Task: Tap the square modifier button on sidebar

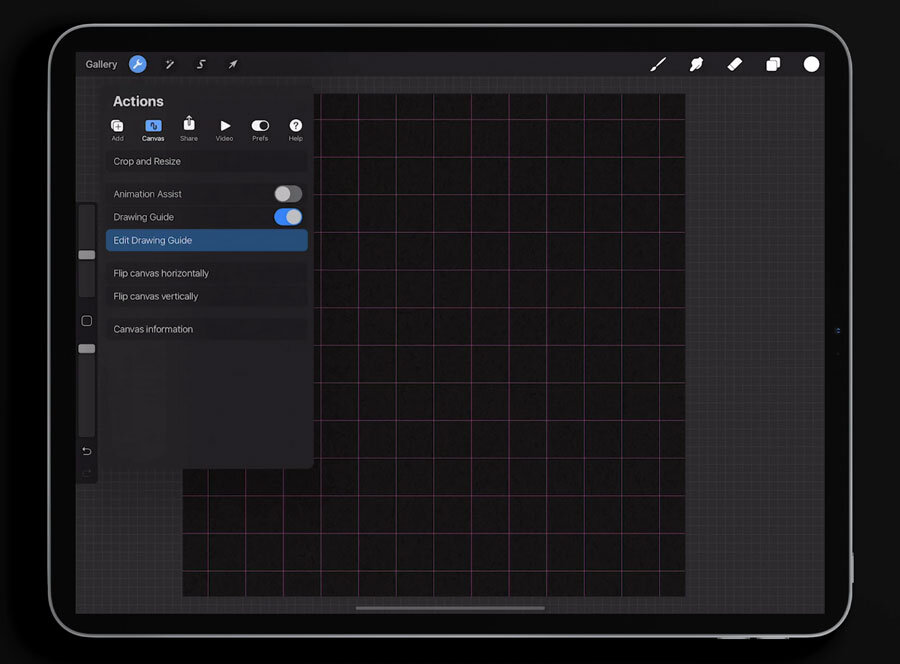Action: coord(87,321)
